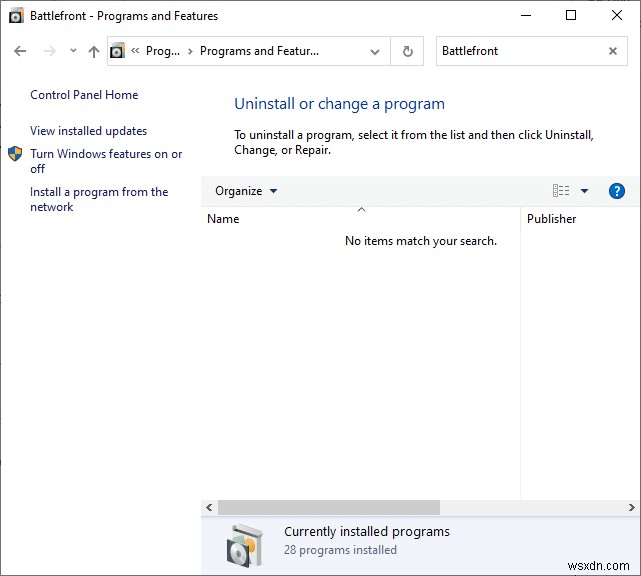Viewport: 641px width, 576px height.
Task: Click the change view icon
Action: (x=560, y=191)
